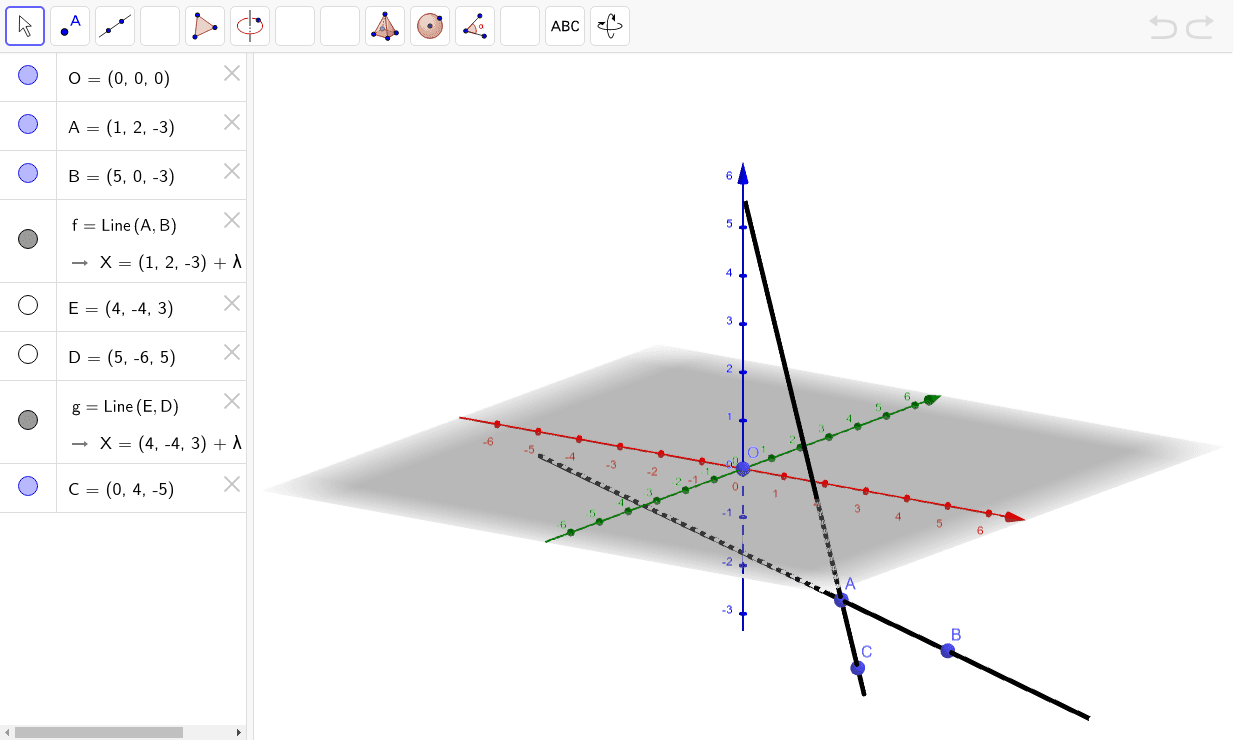
Task: Click the green y-axis arrowhead
Action: tap(932, 400)
